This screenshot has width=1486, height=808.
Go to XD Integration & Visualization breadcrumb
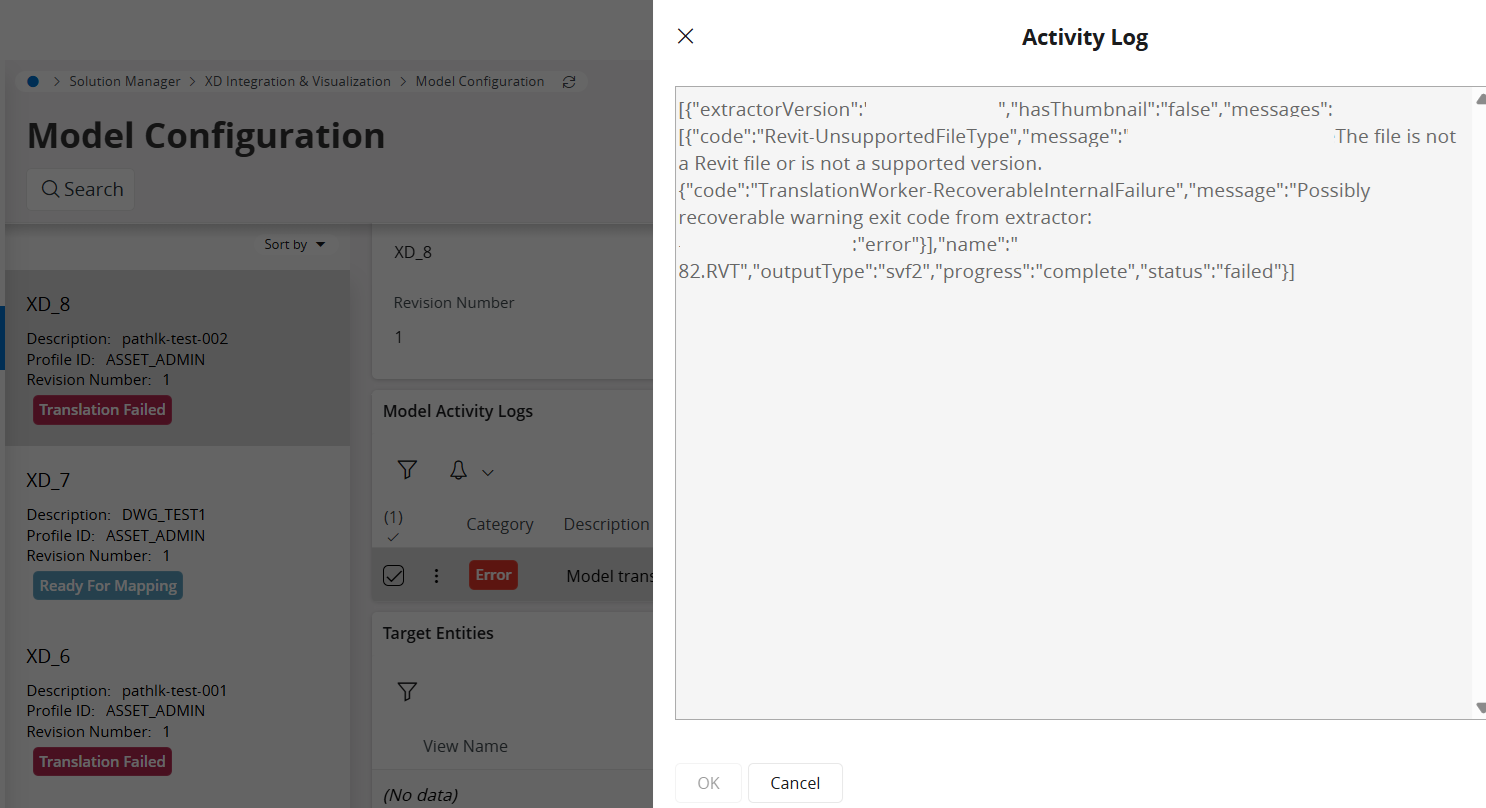coord(297,82)
